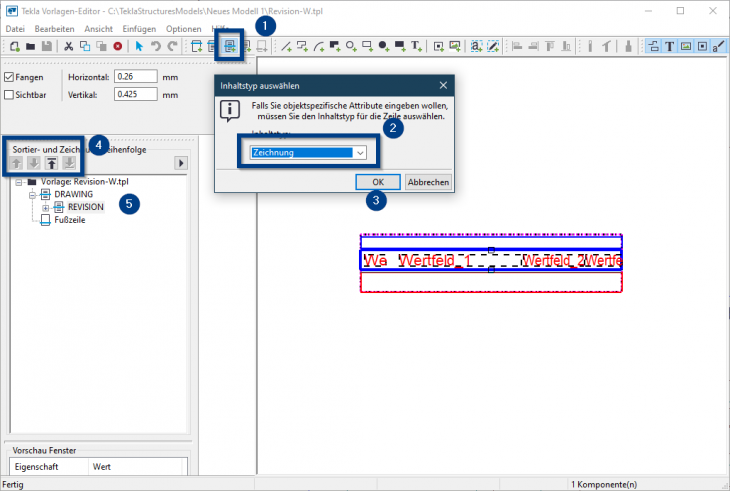The width and height of the screenshot is (730, 491).
Task: Enable the Sichtbar checkbox
Action: point(9,95)
